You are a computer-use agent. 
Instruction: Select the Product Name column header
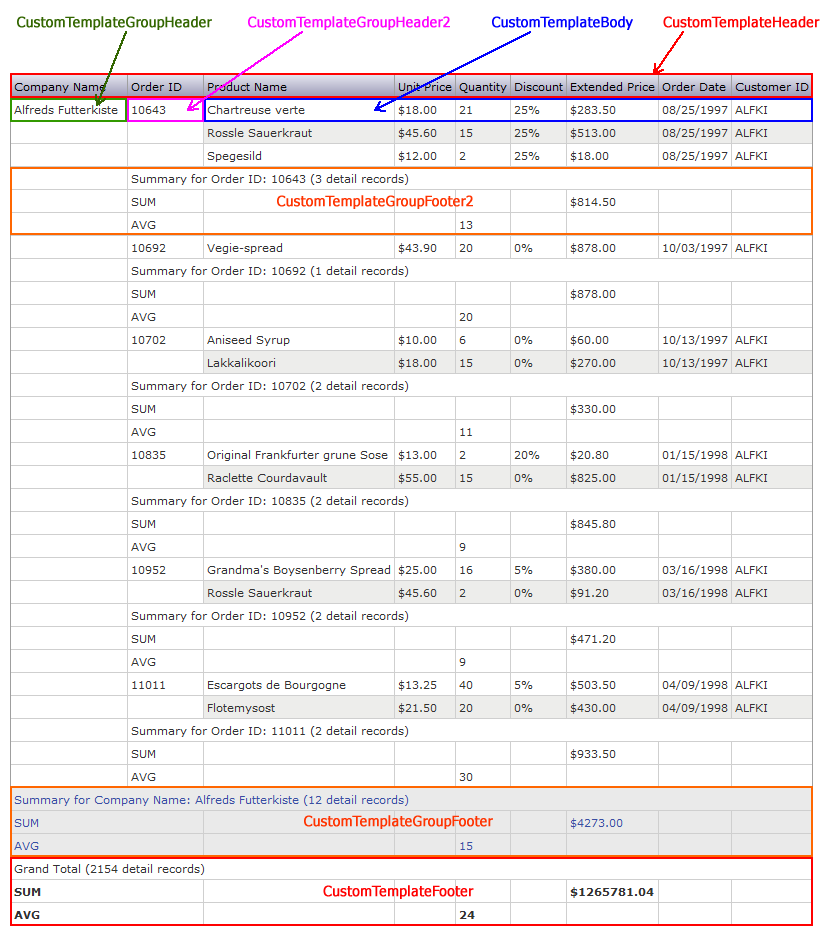click(x=247, y=87)
